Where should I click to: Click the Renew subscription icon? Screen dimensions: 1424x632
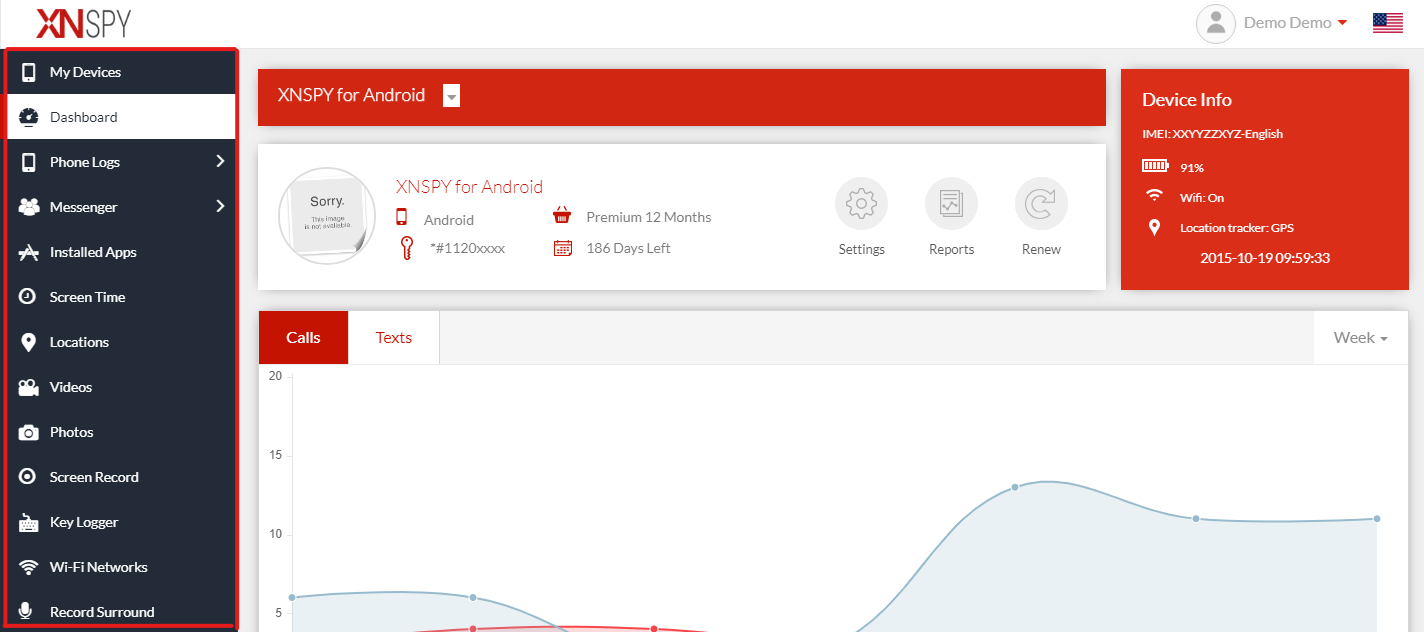1041,204
